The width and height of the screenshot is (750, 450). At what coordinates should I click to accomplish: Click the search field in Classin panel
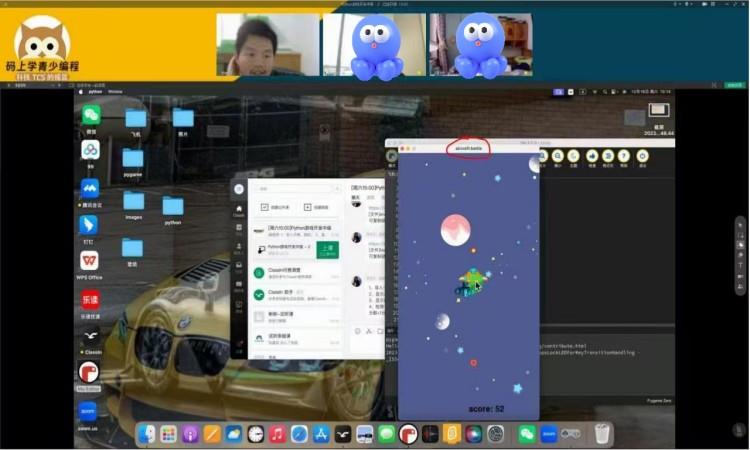[295, 188]
